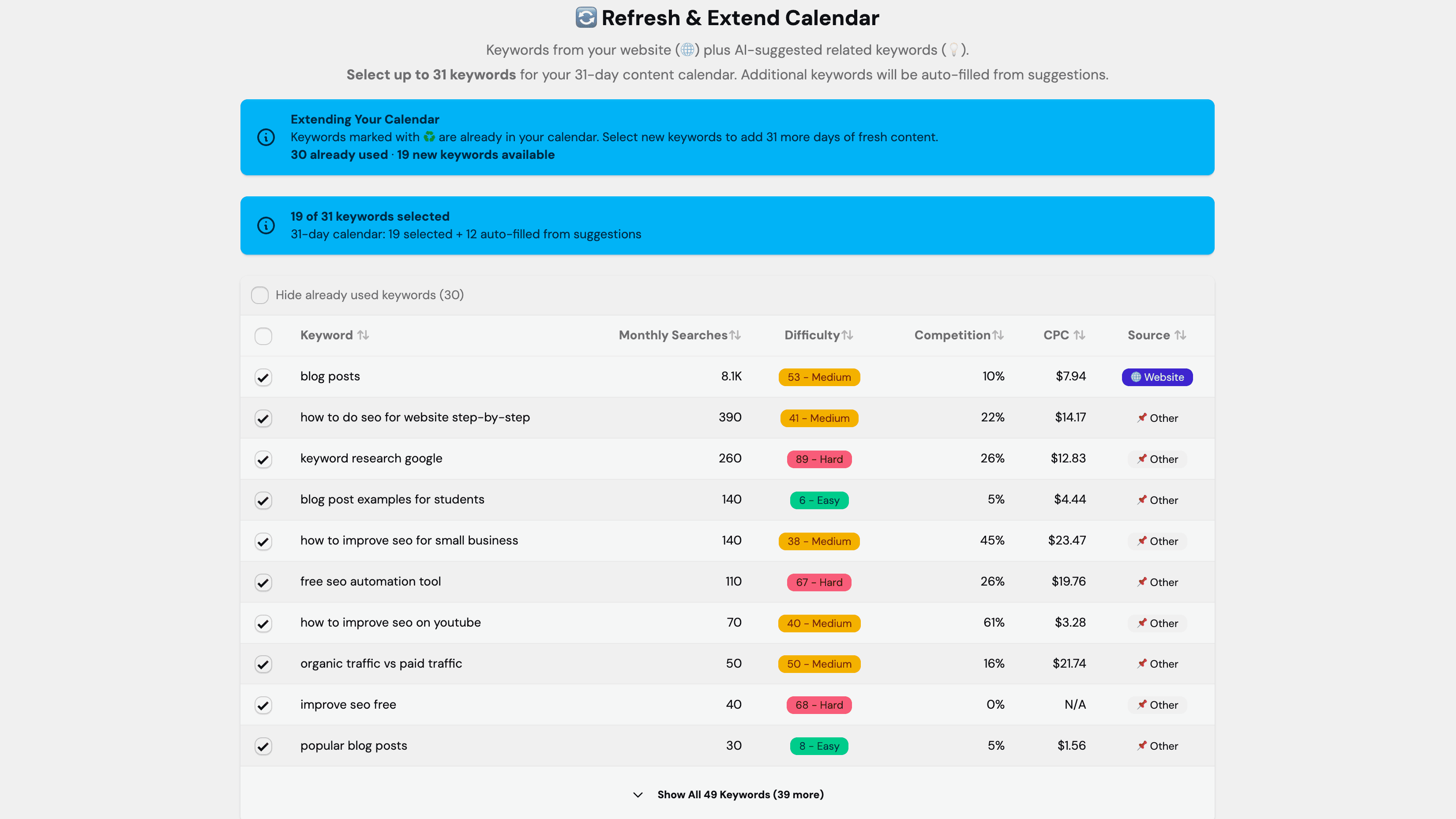This screenshot has height=819, width=1456.
Task: Click the organic traffic vs paid traffic keyword
Action: 382,664
